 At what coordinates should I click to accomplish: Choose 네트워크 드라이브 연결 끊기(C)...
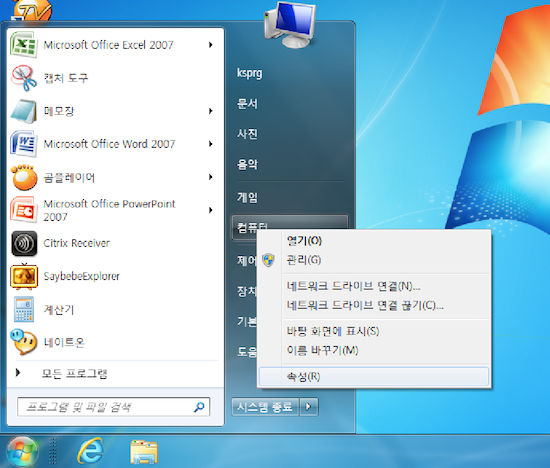(374, 305)
